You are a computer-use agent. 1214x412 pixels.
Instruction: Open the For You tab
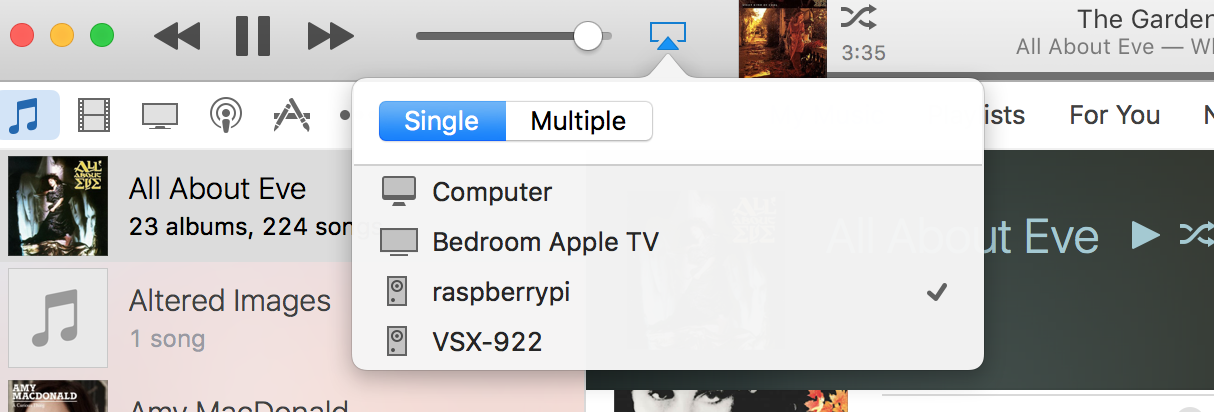pos(1114,115)
